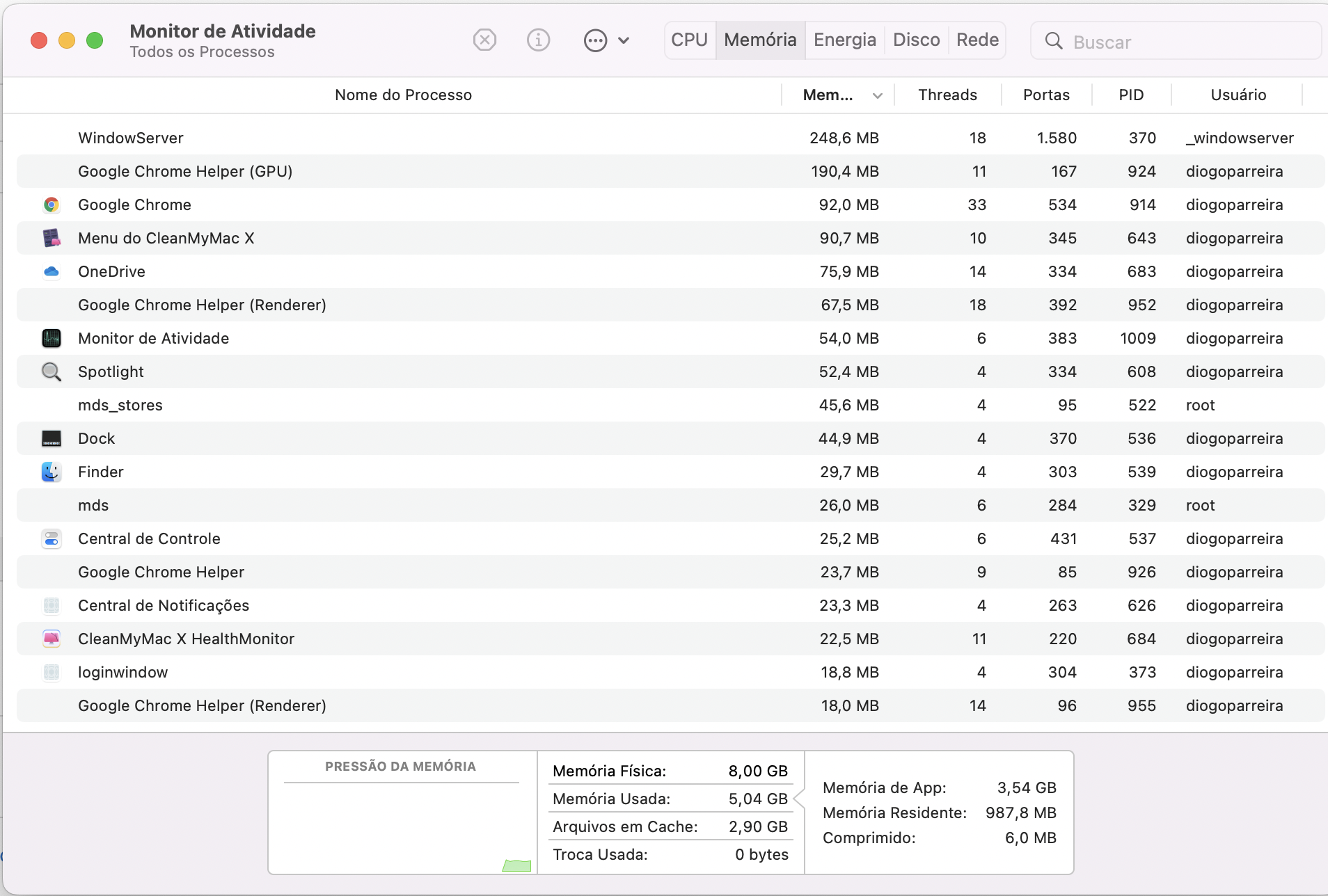Click the stop process X icon
1328x896 pixels.
pyautogui.click(x=484, y=40)
